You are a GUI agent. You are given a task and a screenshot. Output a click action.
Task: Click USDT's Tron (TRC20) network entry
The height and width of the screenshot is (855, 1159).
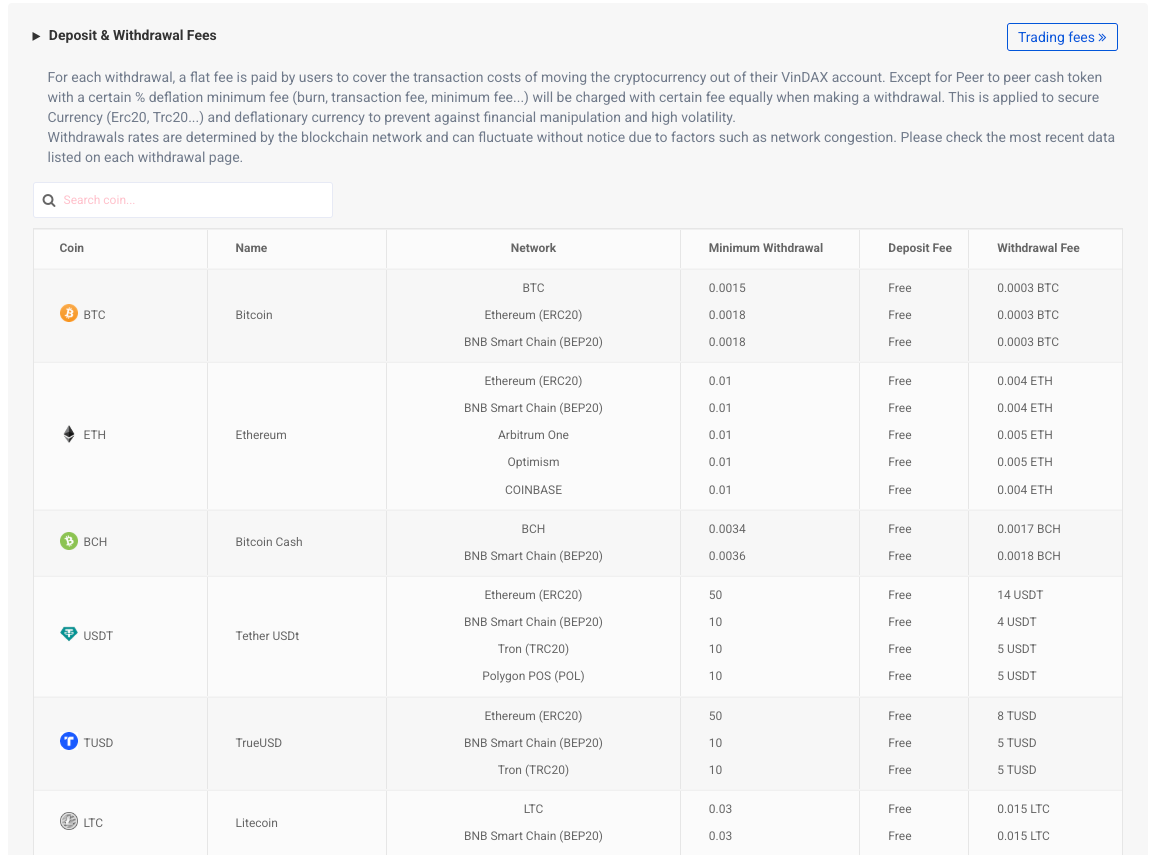pyautogui.click(x=533, y=649)
